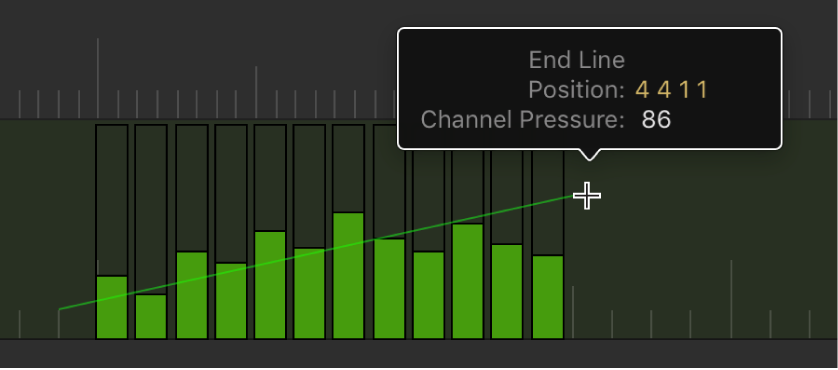
Task: Click the empty upper part of the first bar
Action: [x=112, y=201]
